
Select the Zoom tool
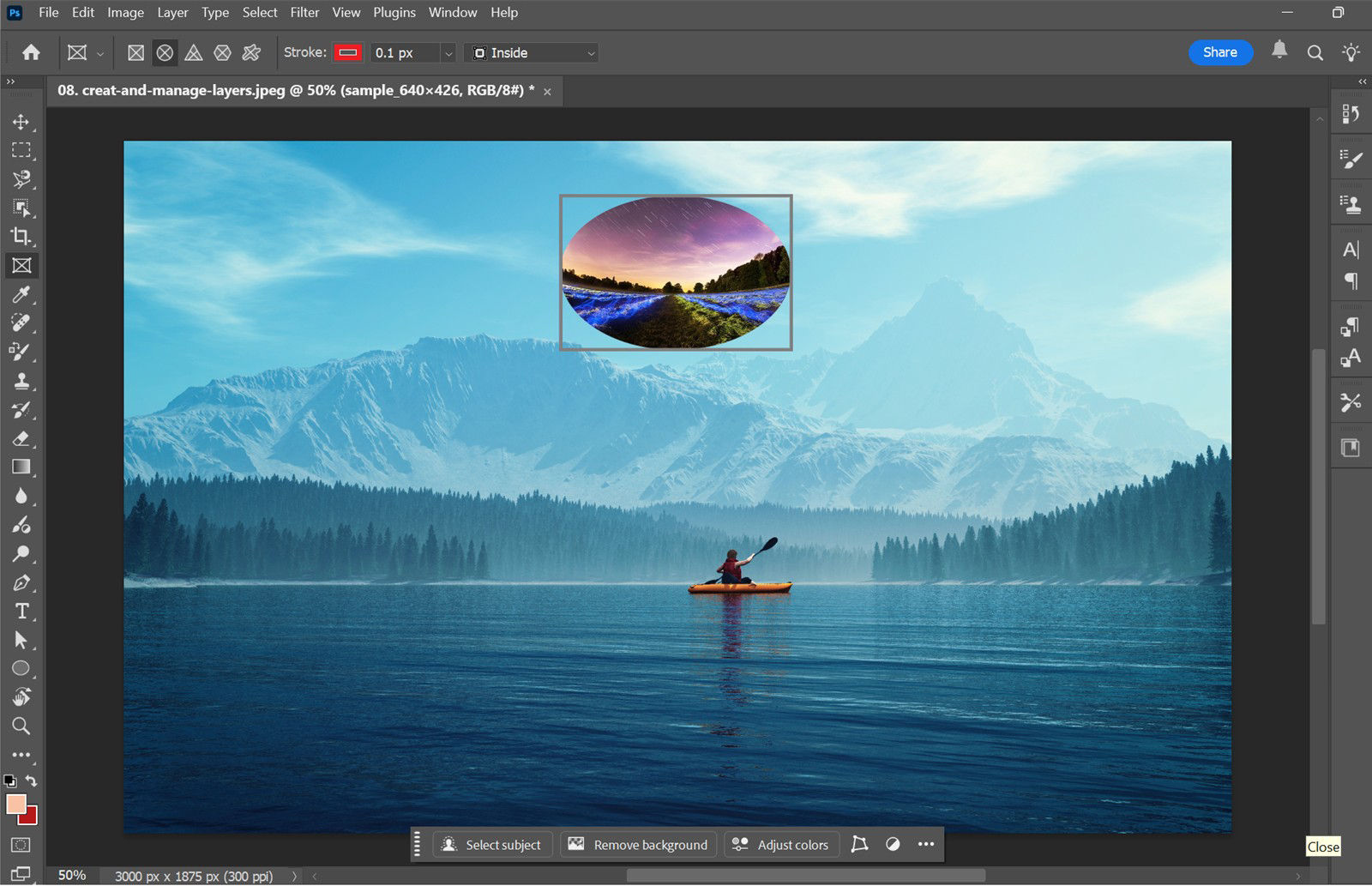[21, 726]
